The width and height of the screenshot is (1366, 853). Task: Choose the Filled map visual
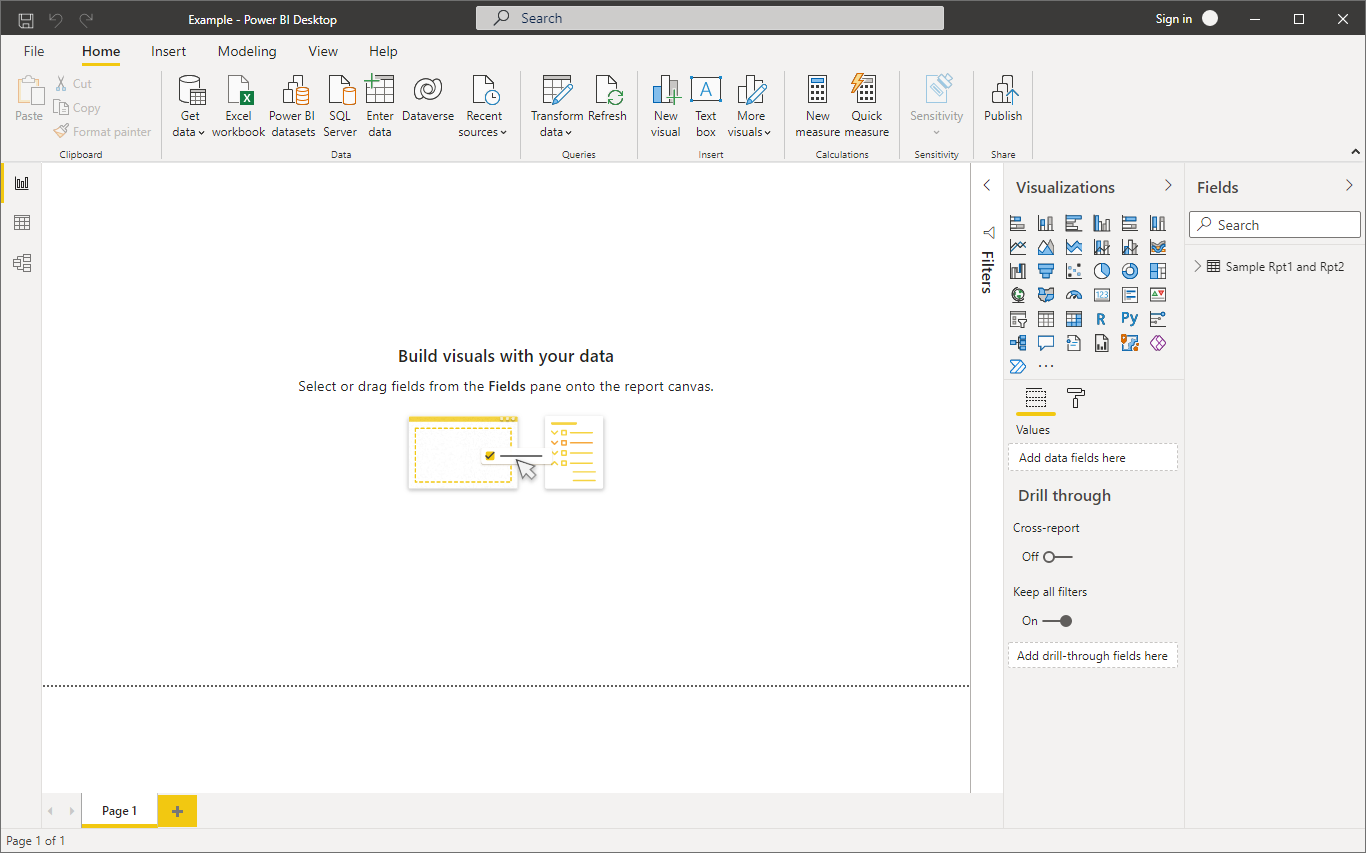[1046, 295]
